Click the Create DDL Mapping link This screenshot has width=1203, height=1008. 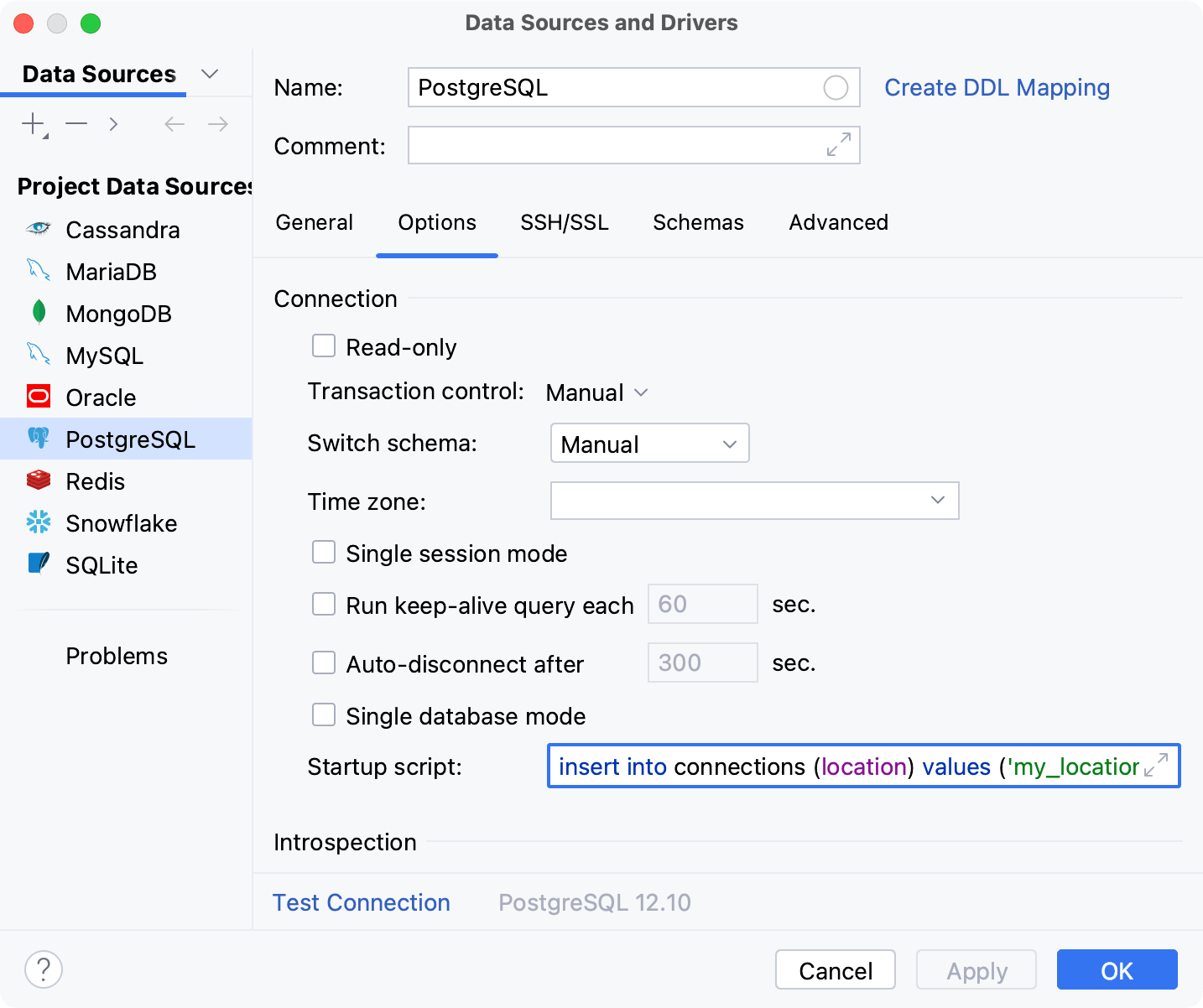click(997, 87)
